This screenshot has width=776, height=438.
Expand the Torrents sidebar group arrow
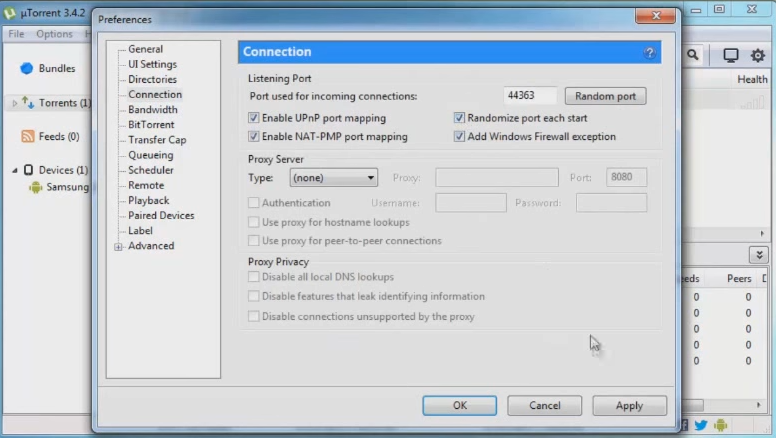click(x=14, y=103)
